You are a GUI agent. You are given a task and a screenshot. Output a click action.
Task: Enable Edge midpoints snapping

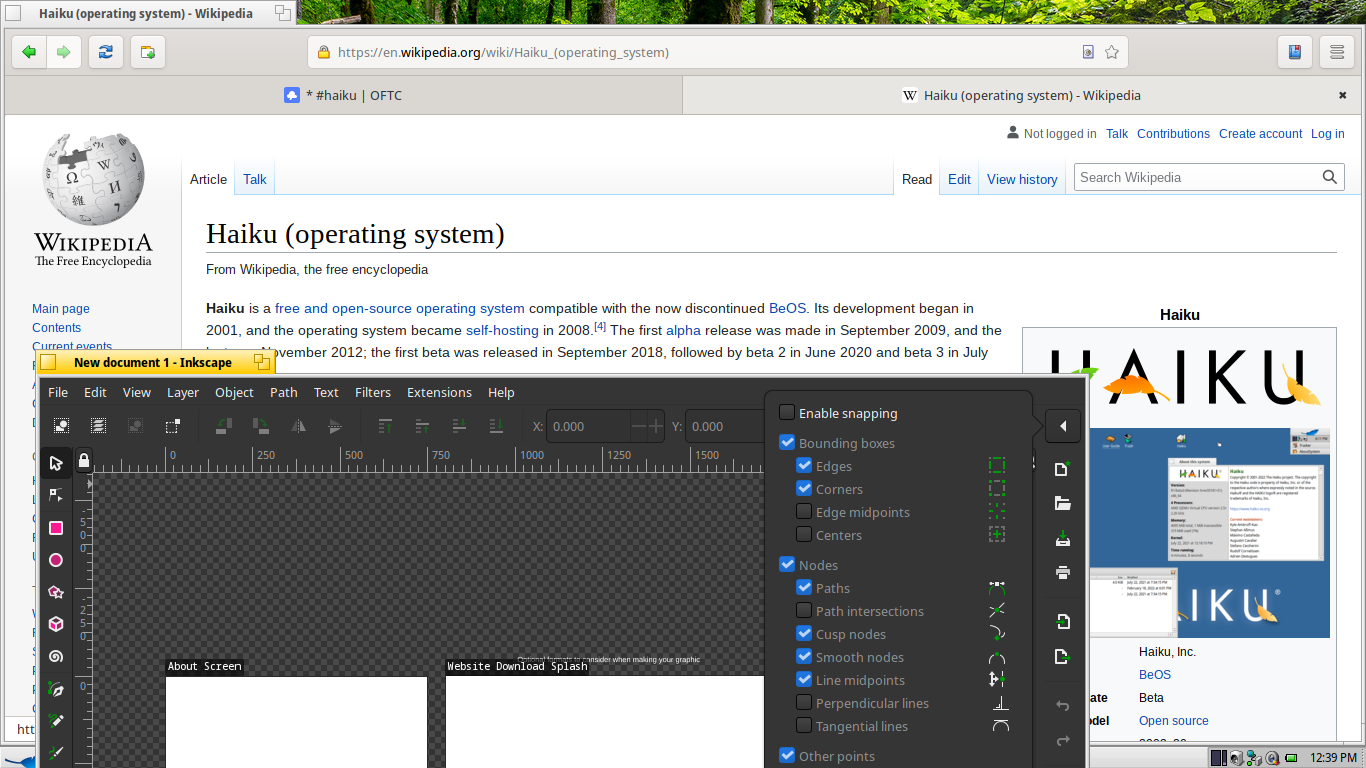tap(804, 512)
